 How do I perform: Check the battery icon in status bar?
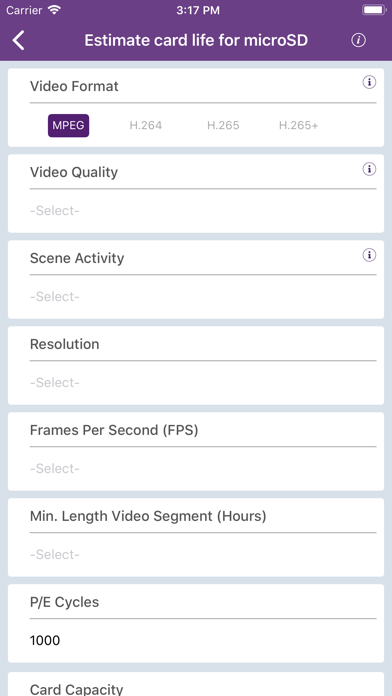[374, 10]
